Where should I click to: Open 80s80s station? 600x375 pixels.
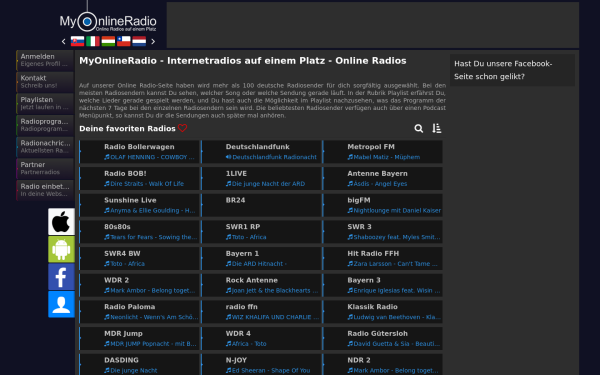click(x=139, y=232)
